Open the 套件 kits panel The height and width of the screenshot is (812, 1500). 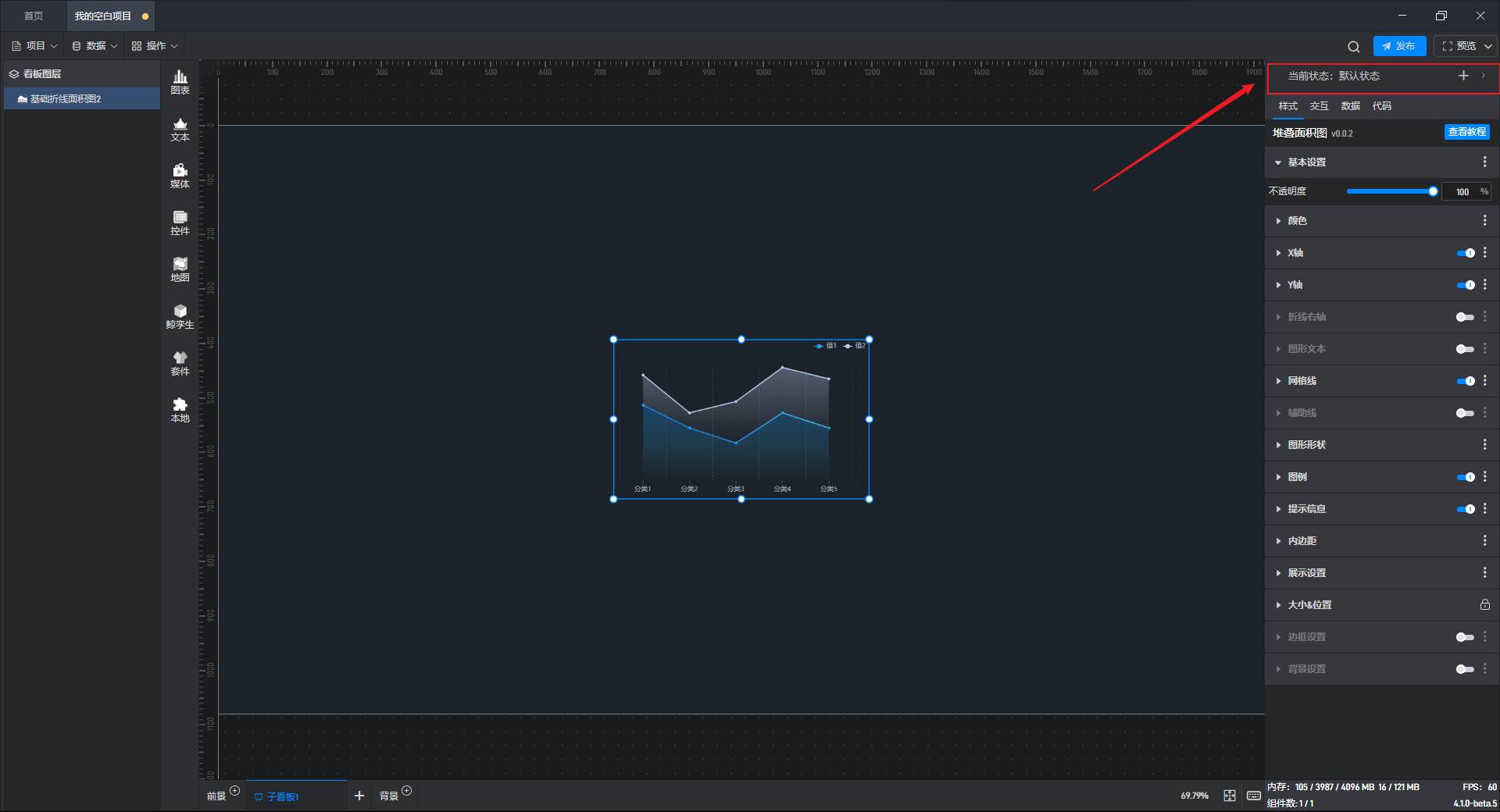coord(180,363)
